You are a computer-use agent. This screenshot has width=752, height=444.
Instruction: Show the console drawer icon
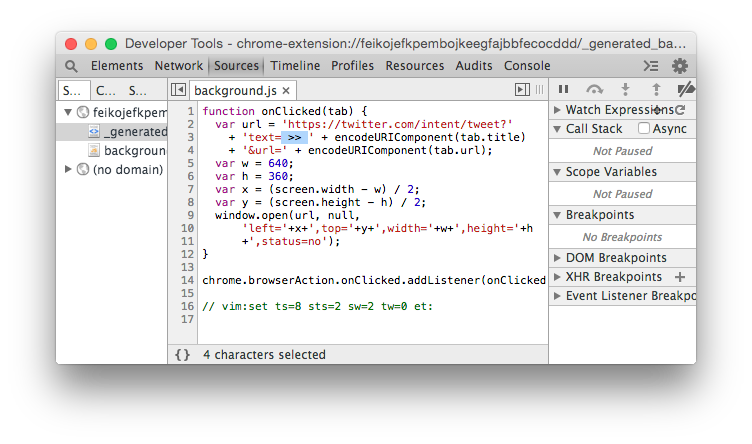[651, 66]
